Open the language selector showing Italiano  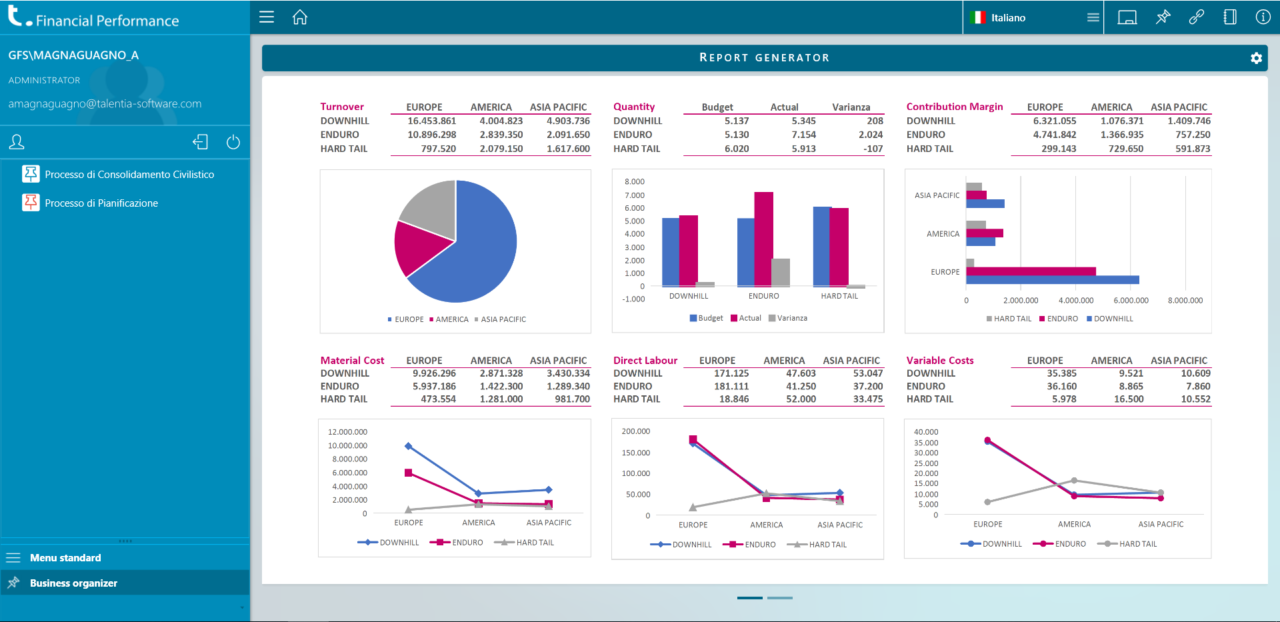pos(1000,16)
